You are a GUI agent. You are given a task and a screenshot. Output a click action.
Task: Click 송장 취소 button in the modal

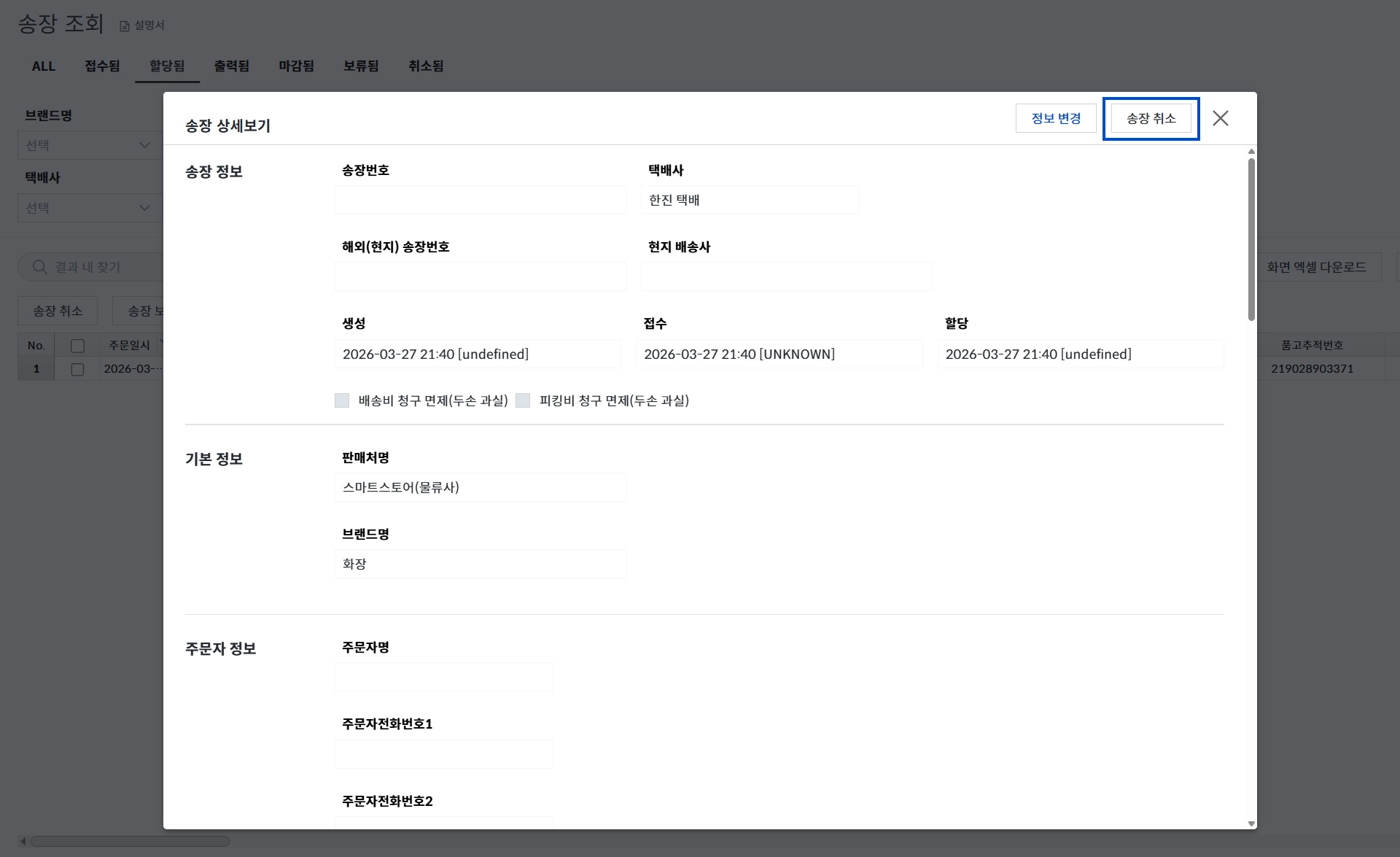1151,118
